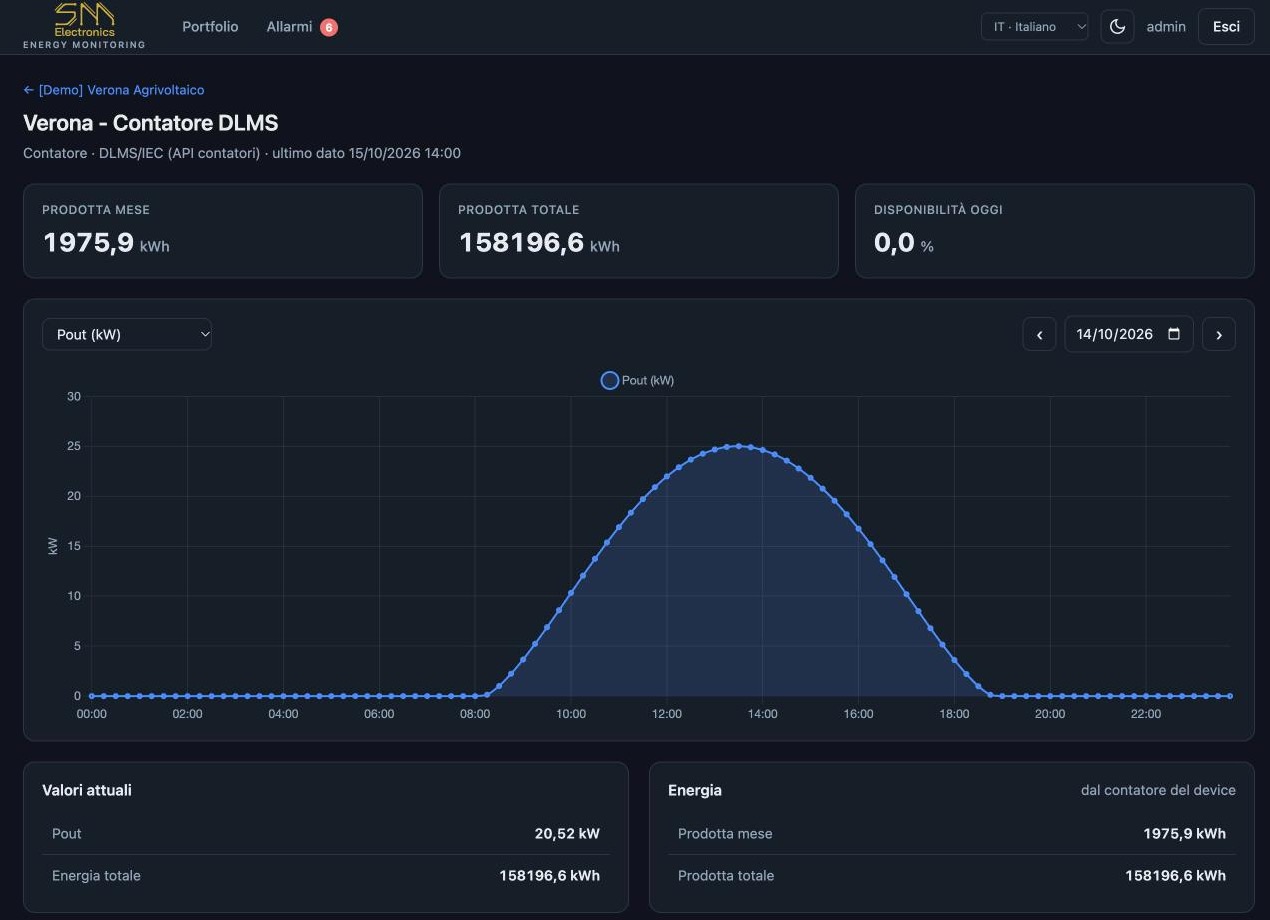1270x920 pixels.
Task: Open the Portfolio menu
Action: point(210,27)
